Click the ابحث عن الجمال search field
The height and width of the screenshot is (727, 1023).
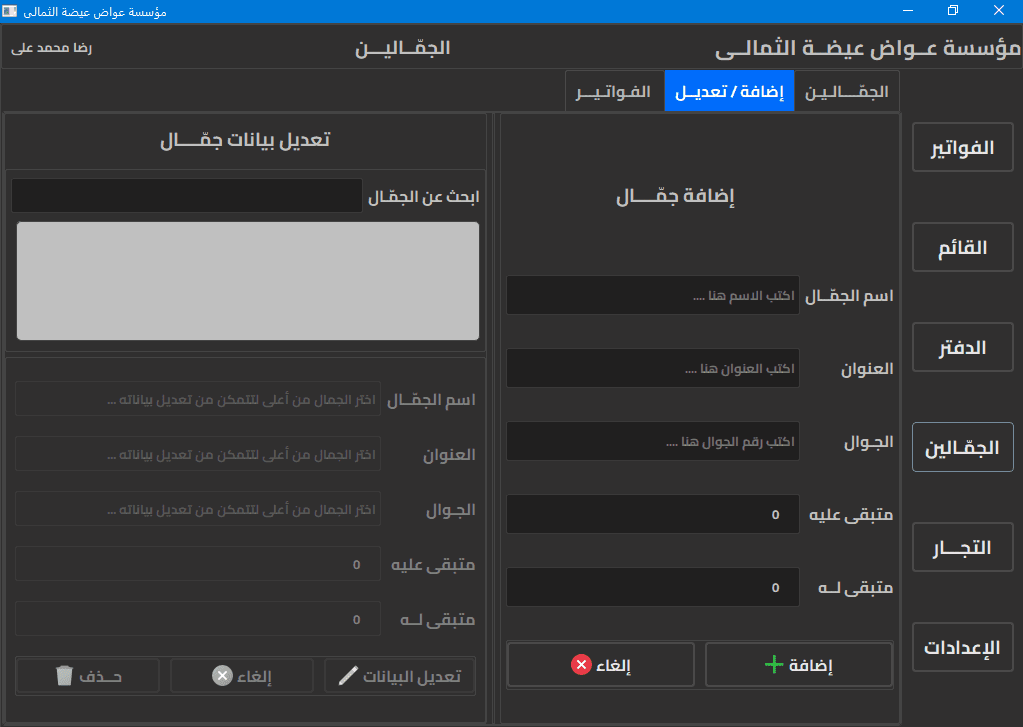186,195
